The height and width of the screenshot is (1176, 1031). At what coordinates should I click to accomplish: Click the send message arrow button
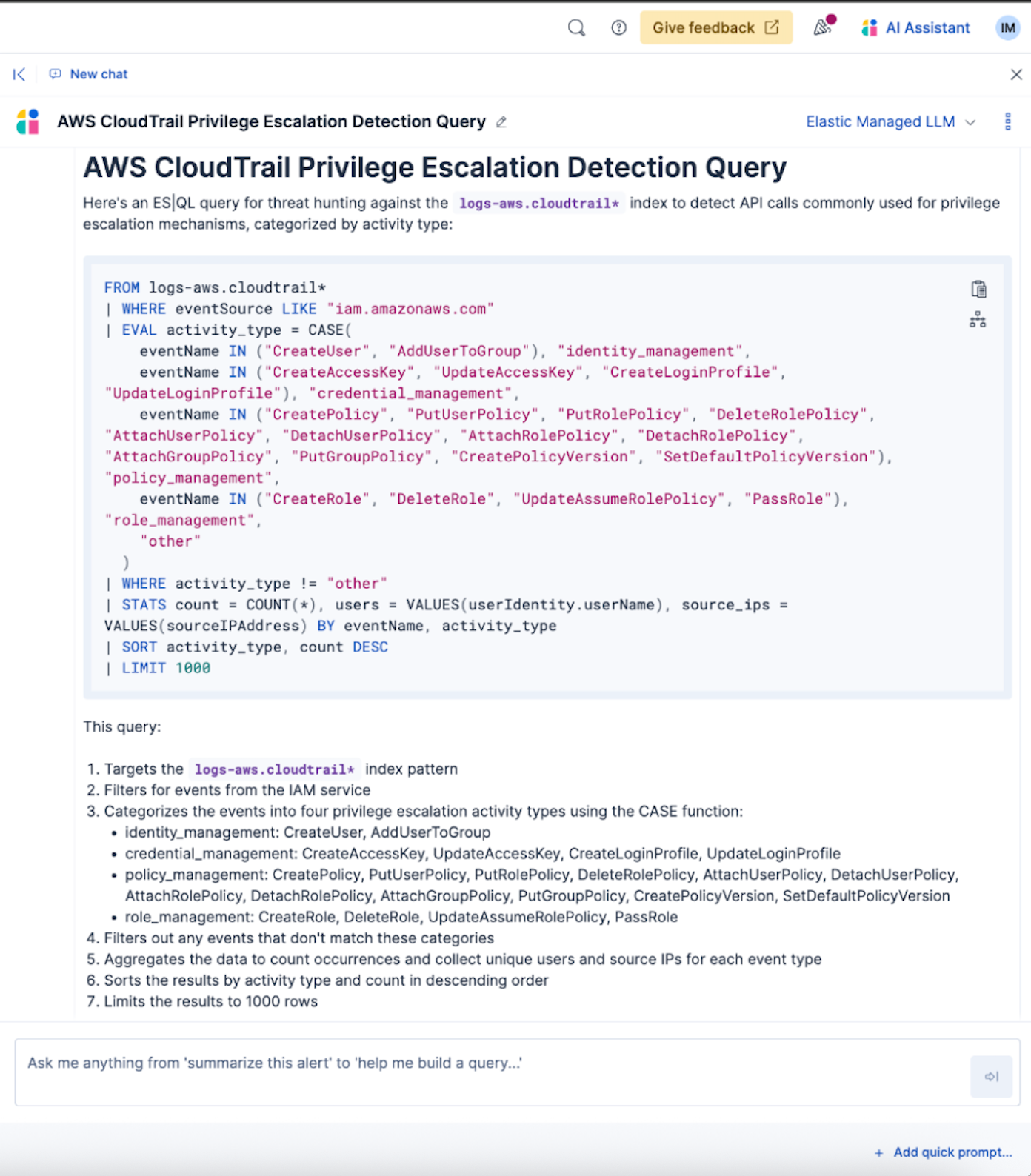pyautogui.click(x=991, y=1076)
